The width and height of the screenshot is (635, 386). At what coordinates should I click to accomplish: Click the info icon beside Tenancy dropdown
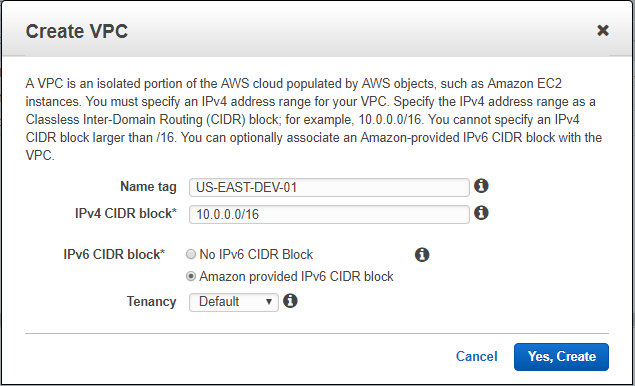[x=290, y=301]
